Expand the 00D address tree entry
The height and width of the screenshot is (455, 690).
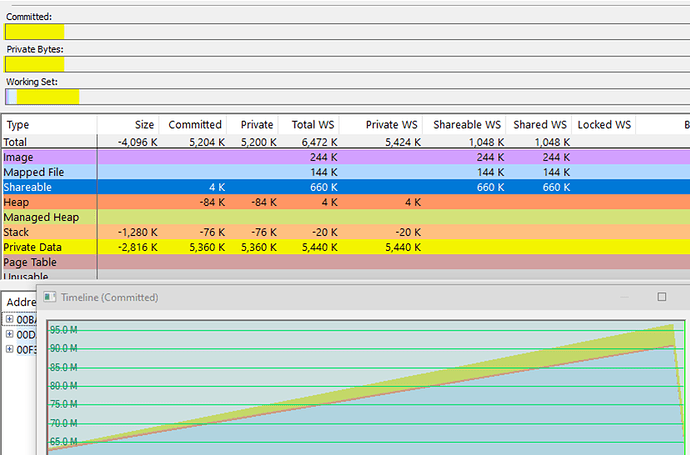coord(9,334)
